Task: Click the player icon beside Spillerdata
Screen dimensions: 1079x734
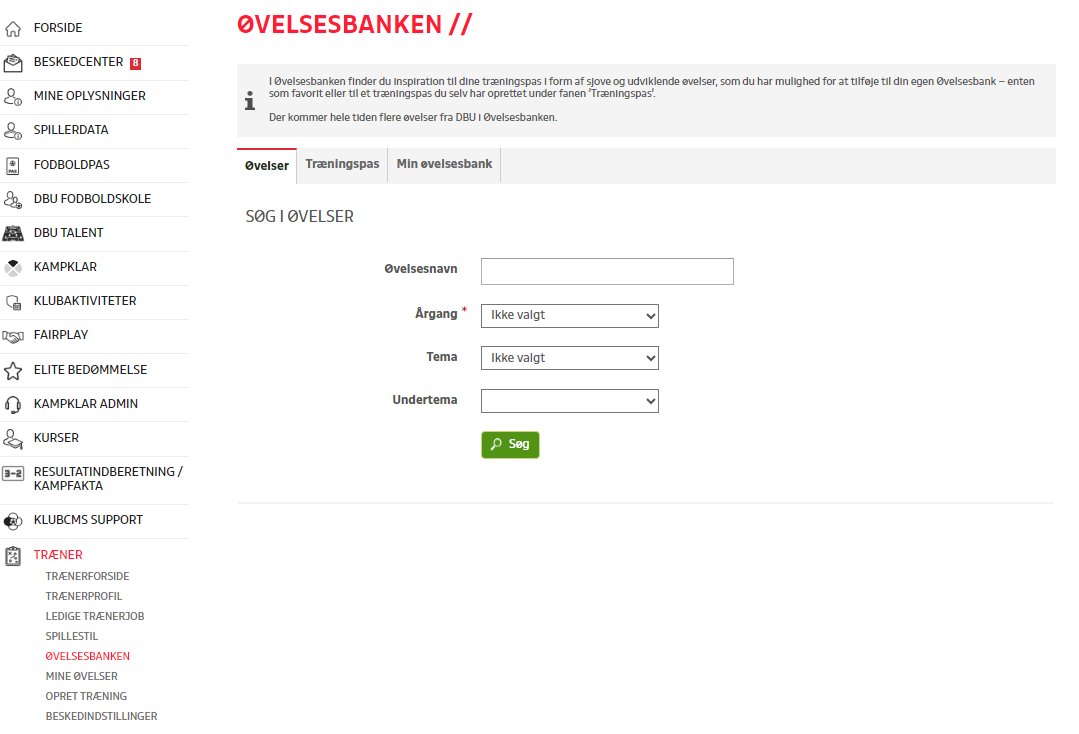Action: coord(13,131)
